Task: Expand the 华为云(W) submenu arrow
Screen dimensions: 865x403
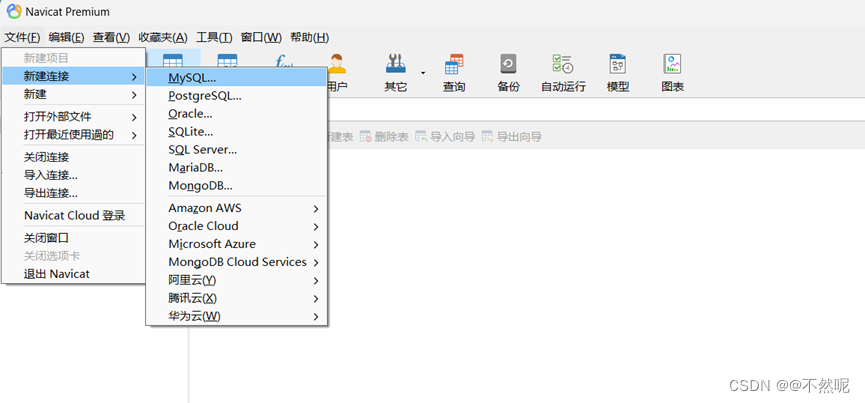Action: (316, 316)
